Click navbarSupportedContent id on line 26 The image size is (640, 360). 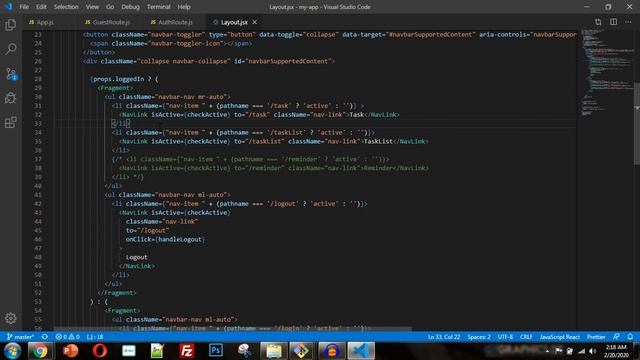(289, 61)
